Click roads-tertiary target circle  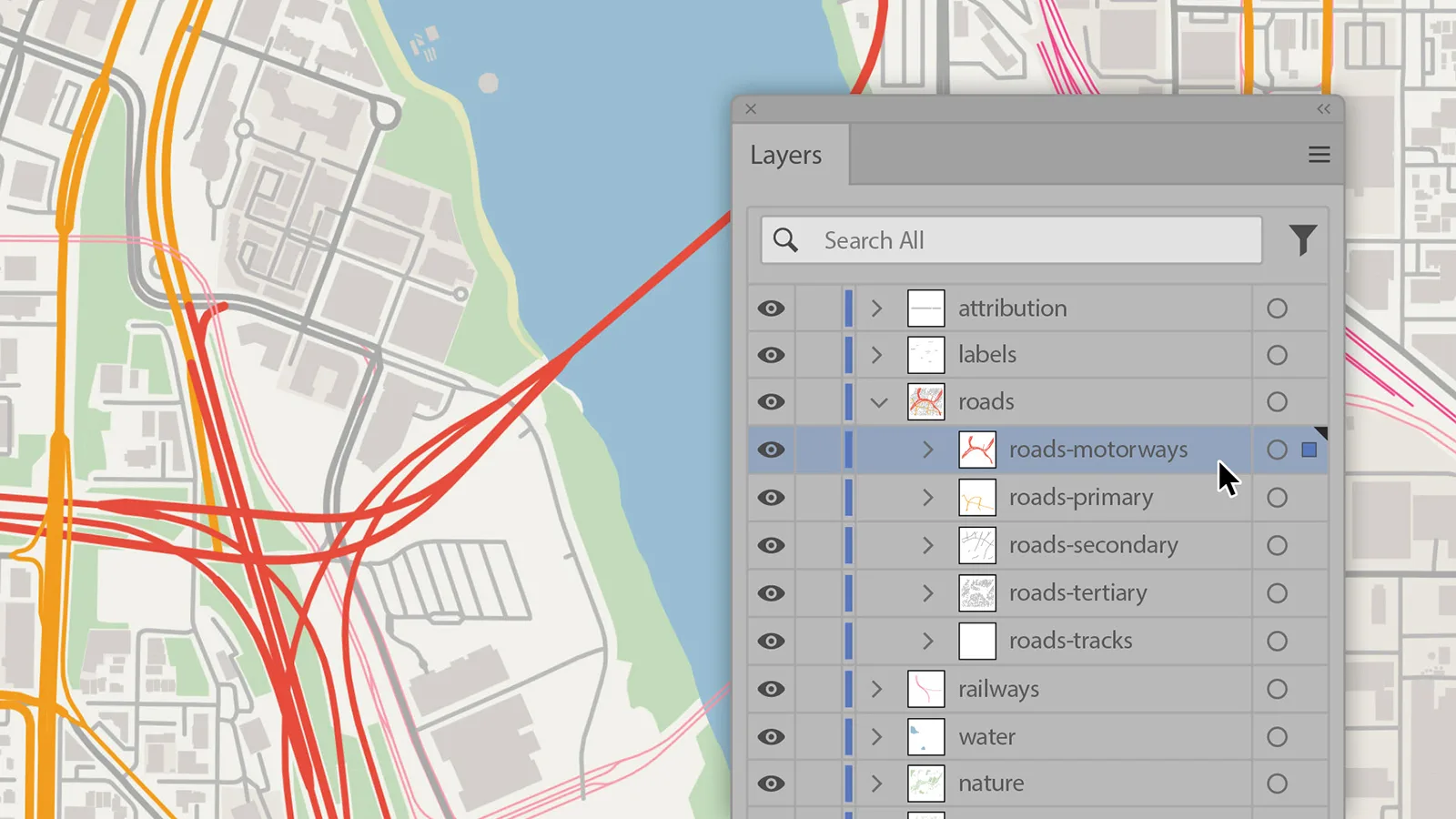pos(1277,593)
